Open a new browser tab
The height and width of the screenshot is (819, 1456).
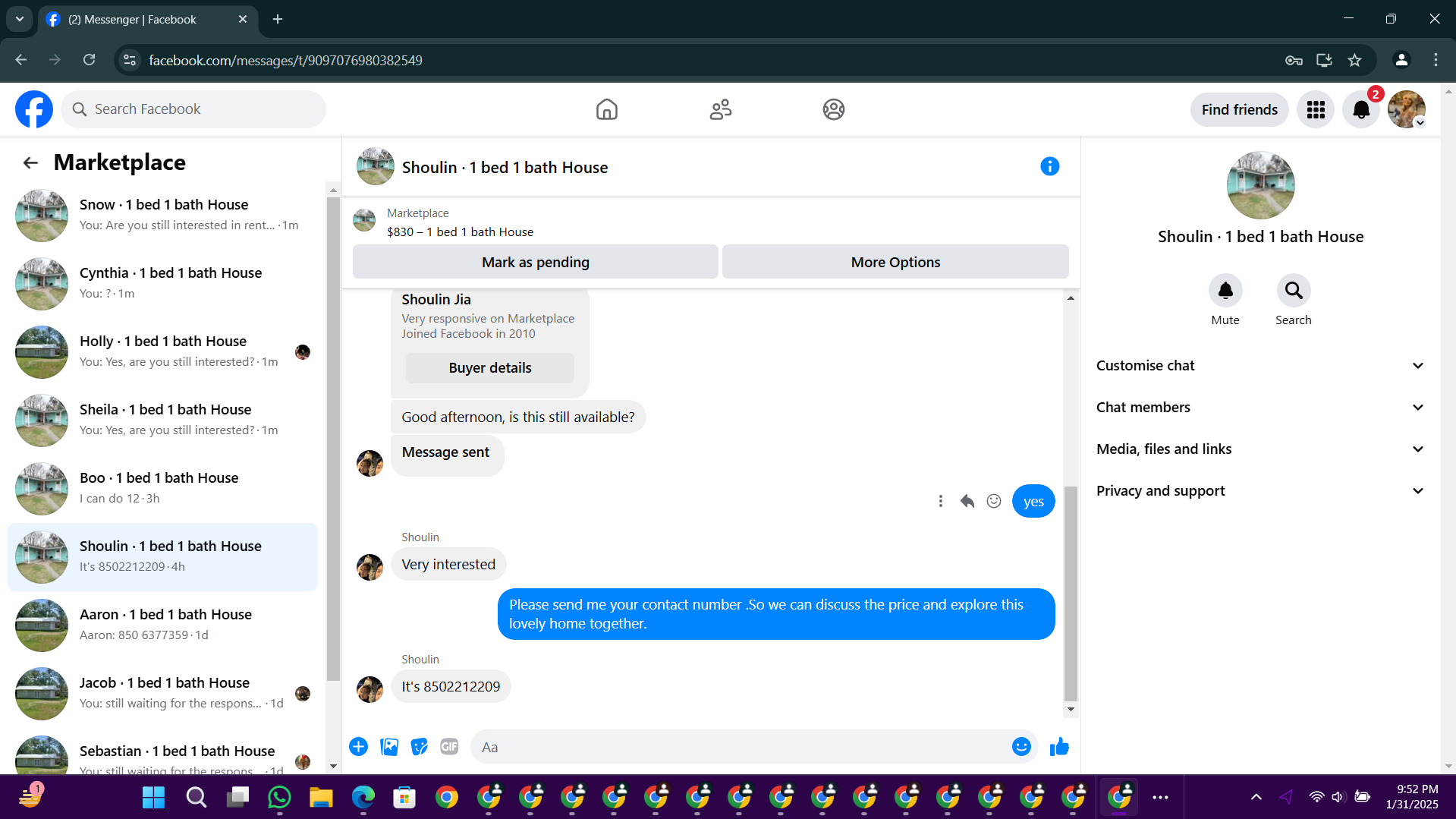click(278, 19)
